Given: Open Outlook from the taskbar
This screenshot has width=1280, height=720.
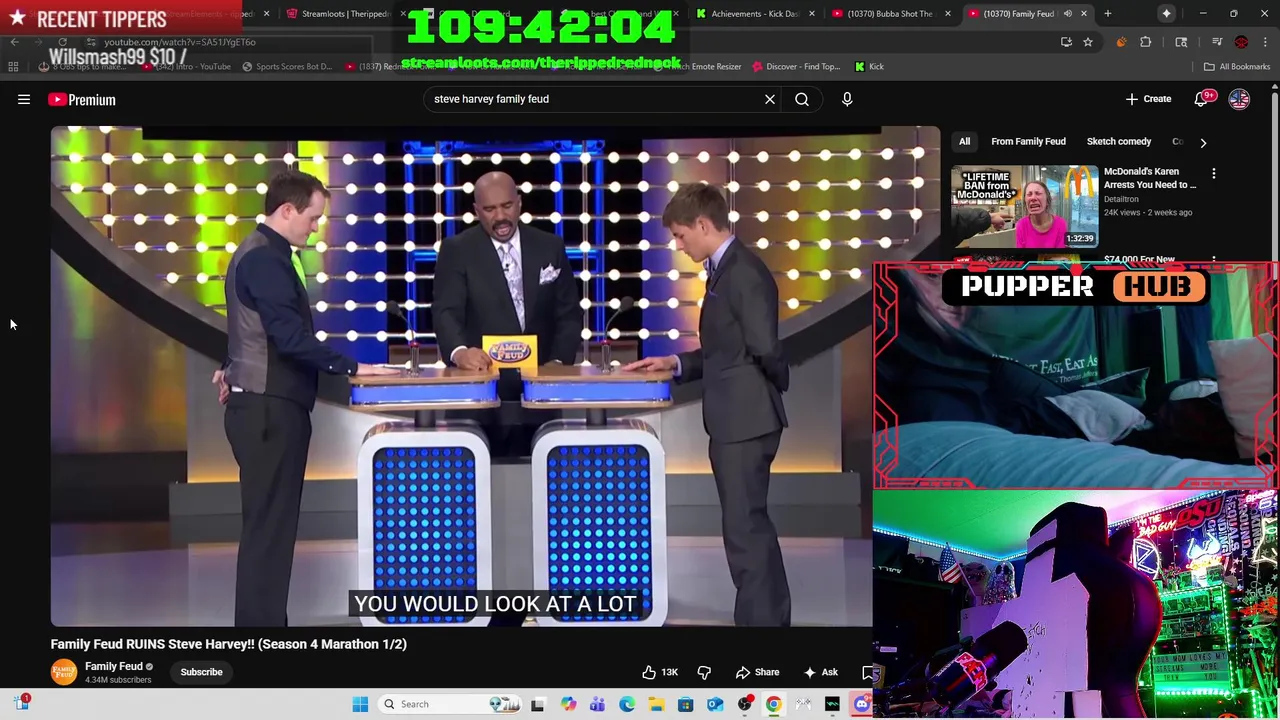Looking at the screenshot, I should (x=715, y=704).
